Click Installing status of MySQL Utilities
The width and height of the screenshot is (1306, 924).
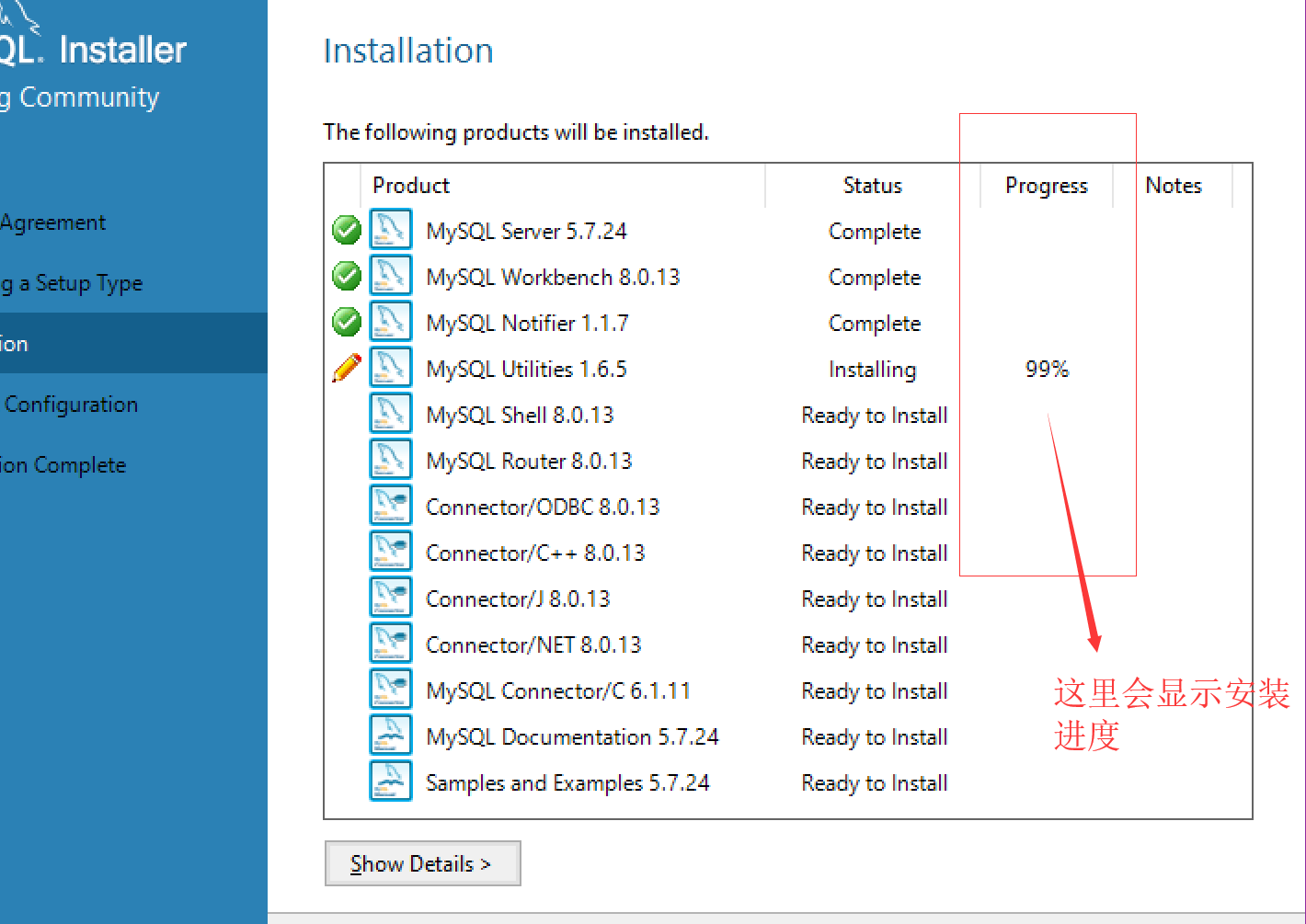(872, 370)
